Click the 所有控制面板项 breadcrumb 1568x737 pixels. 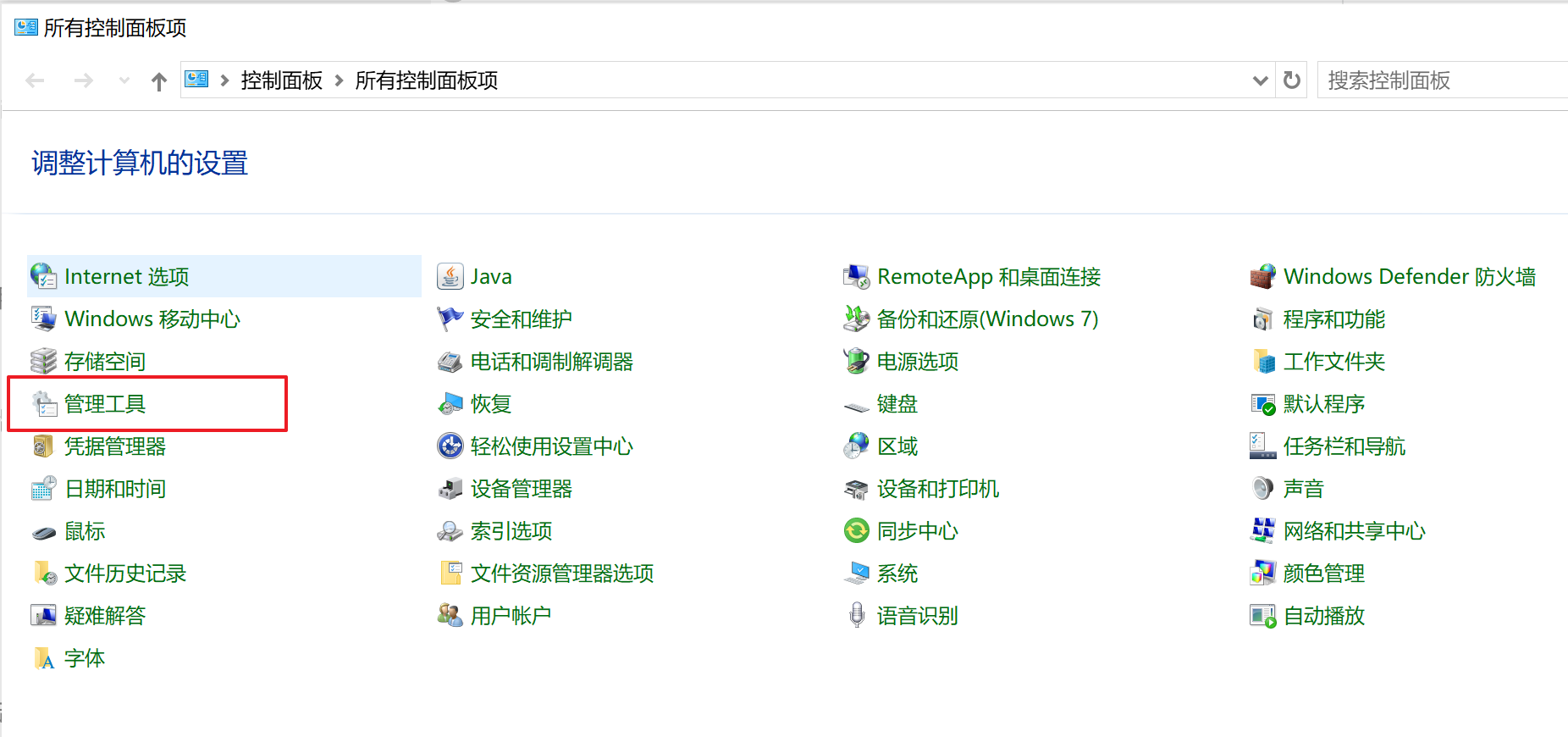point(427,80)
